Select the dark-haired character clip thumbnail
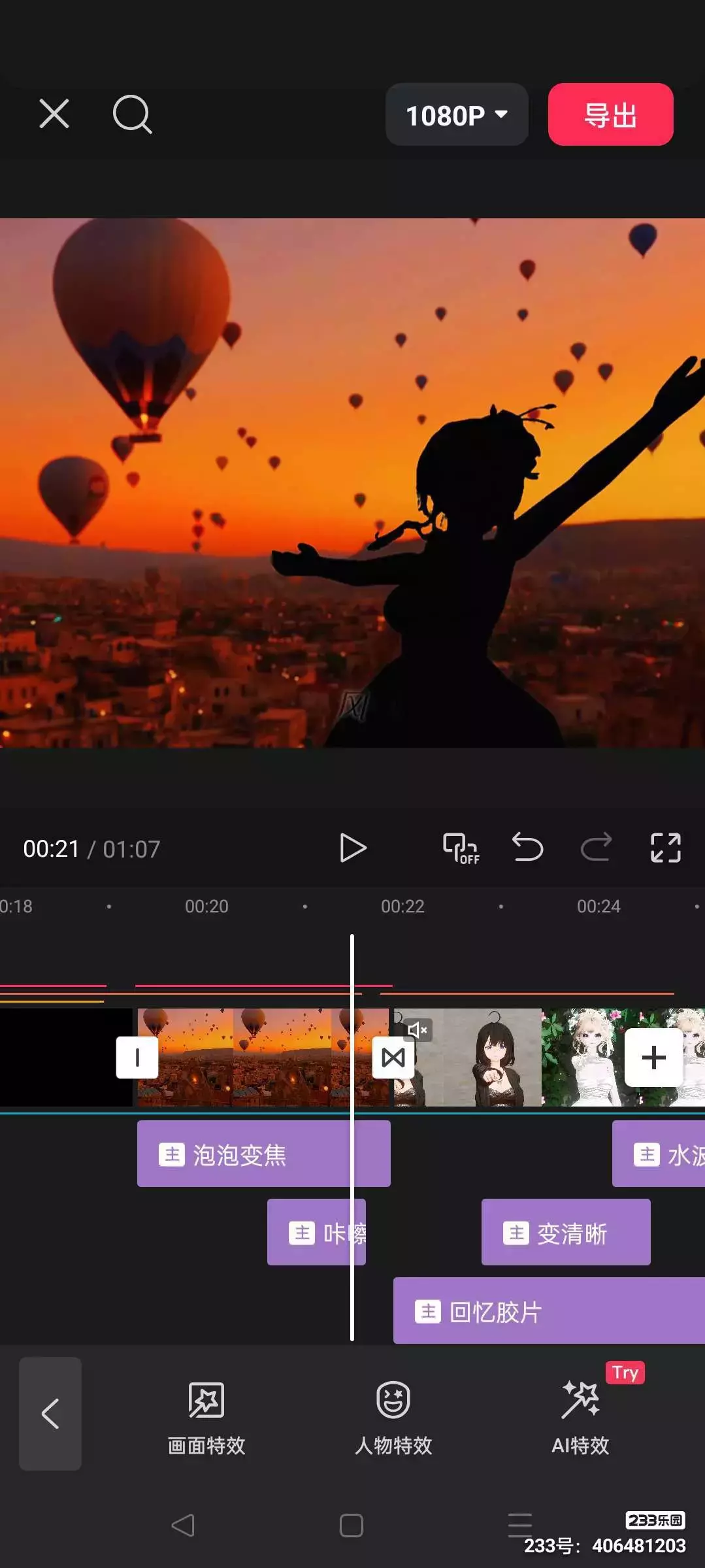Screen dimensions: 705x1568 (468, 1058)
